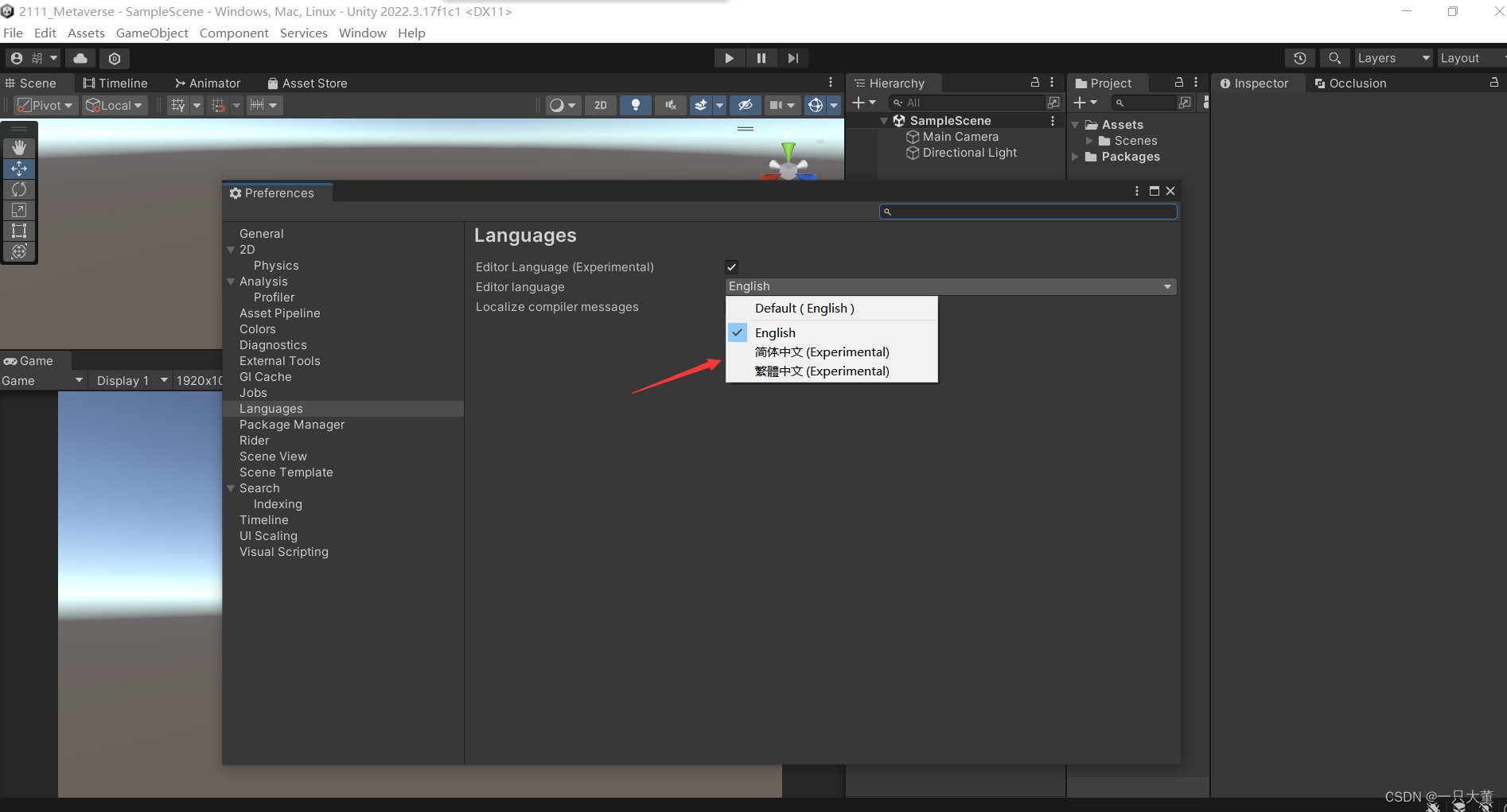Viewport: 1507px width, 812px height.
Task: Select the Rect tool
Action: coord(19,231)
